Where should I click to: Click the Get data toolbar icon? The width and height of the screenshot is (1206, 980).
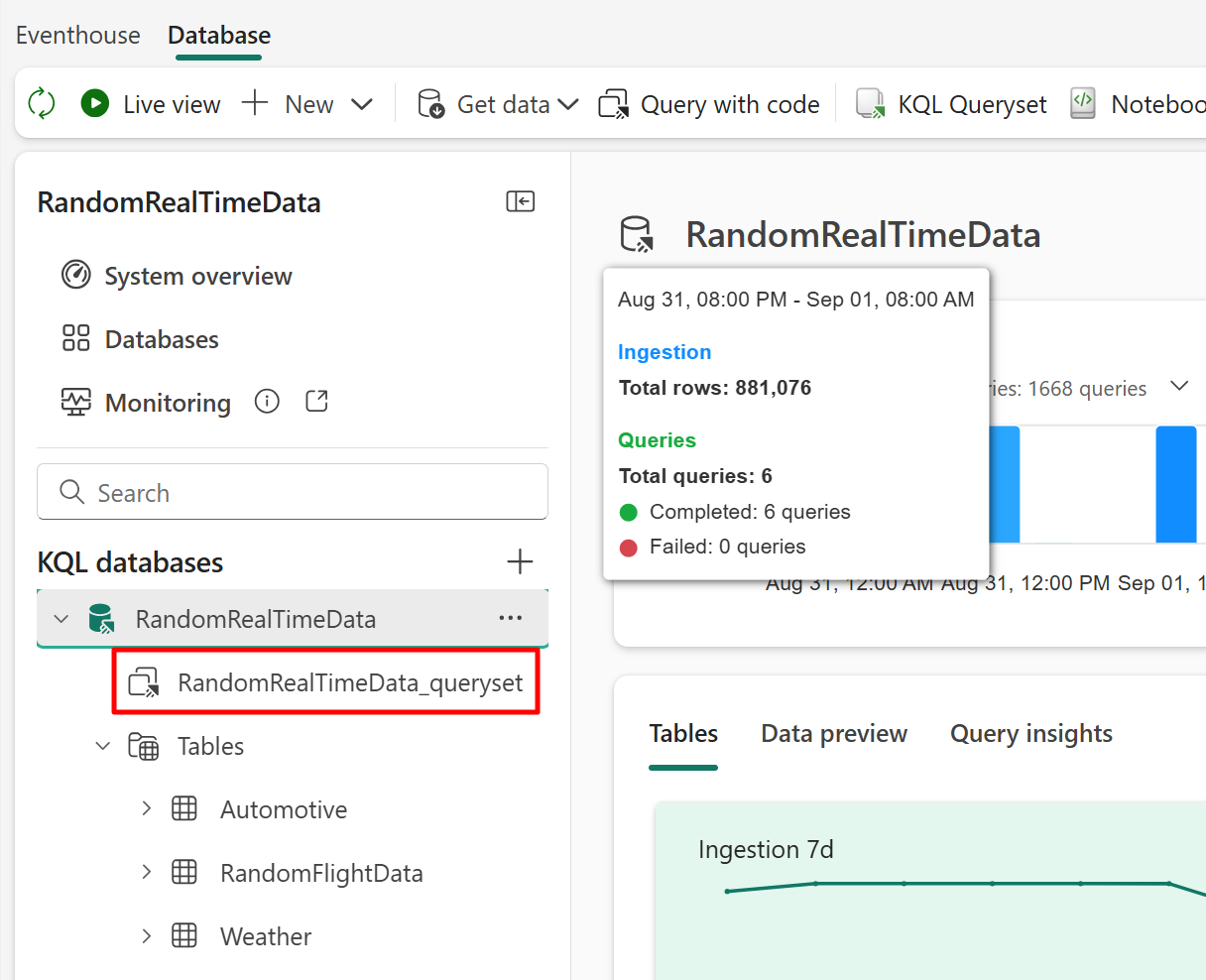click(x=430, y=104)
